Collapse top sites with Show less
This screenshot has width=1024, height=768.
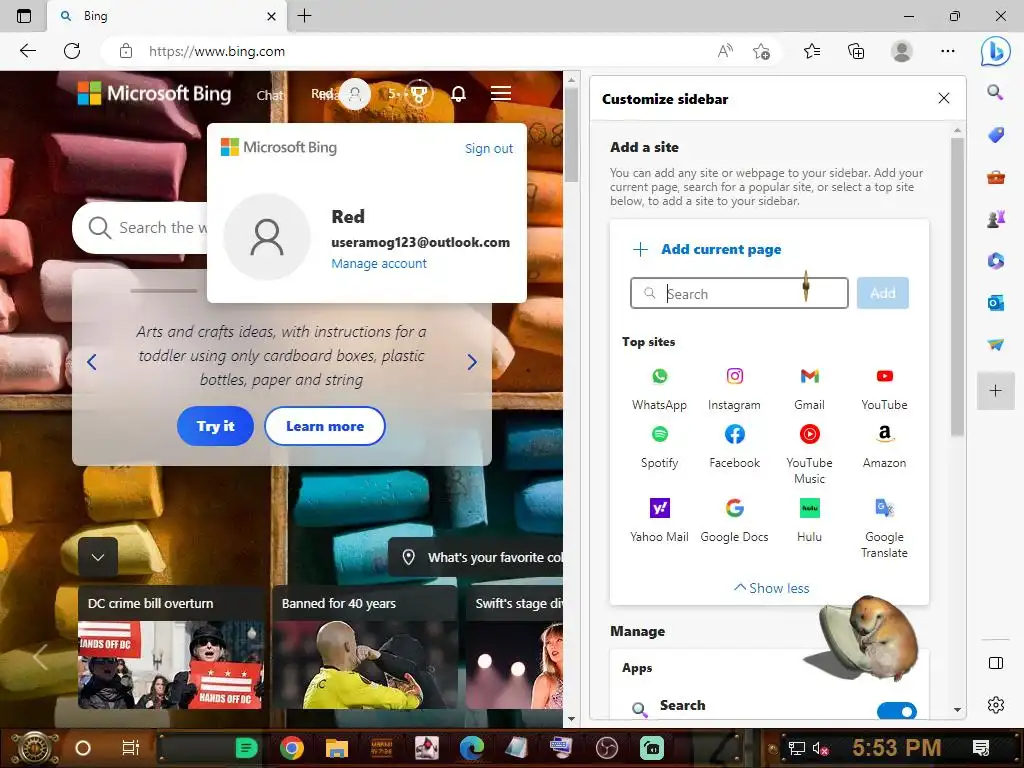(x=771, y=588)
